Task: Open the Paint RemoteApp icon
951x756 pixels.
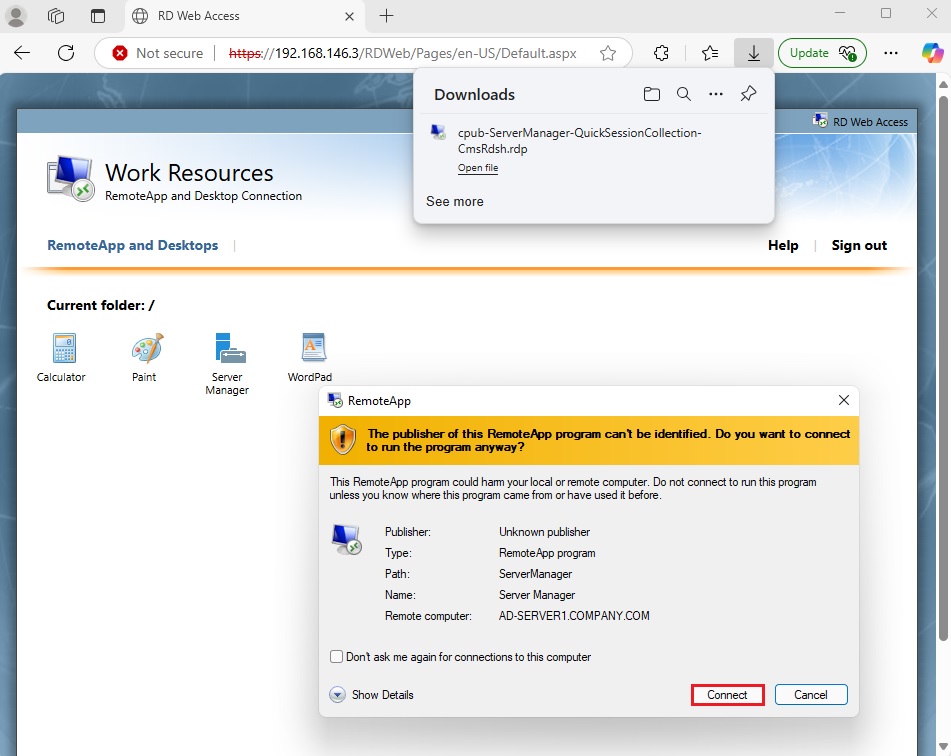Action: point(144,350)
